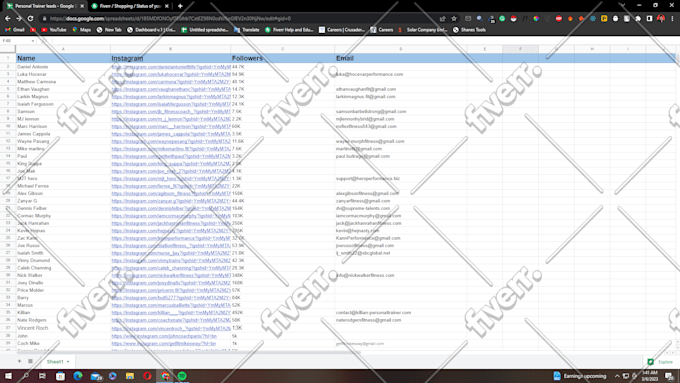Select the Followers column header cell

coord(283,58)
